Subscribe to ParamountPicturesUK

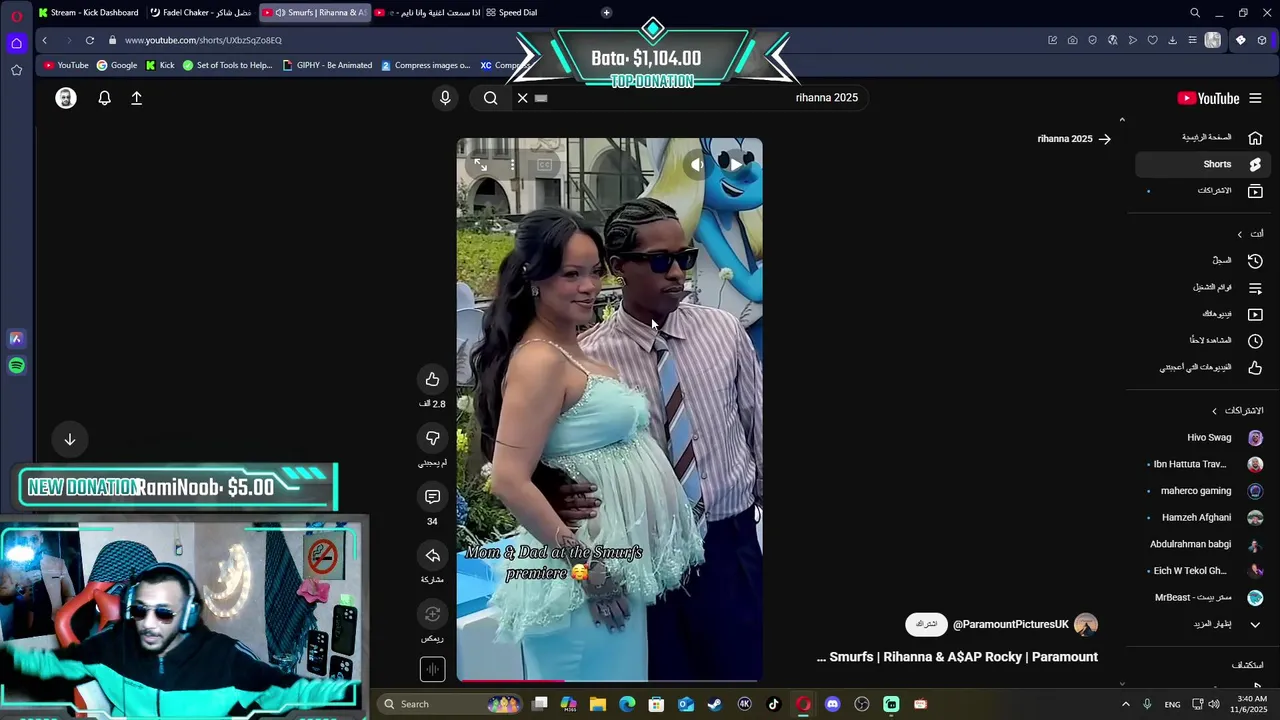(x=926, y=624)
